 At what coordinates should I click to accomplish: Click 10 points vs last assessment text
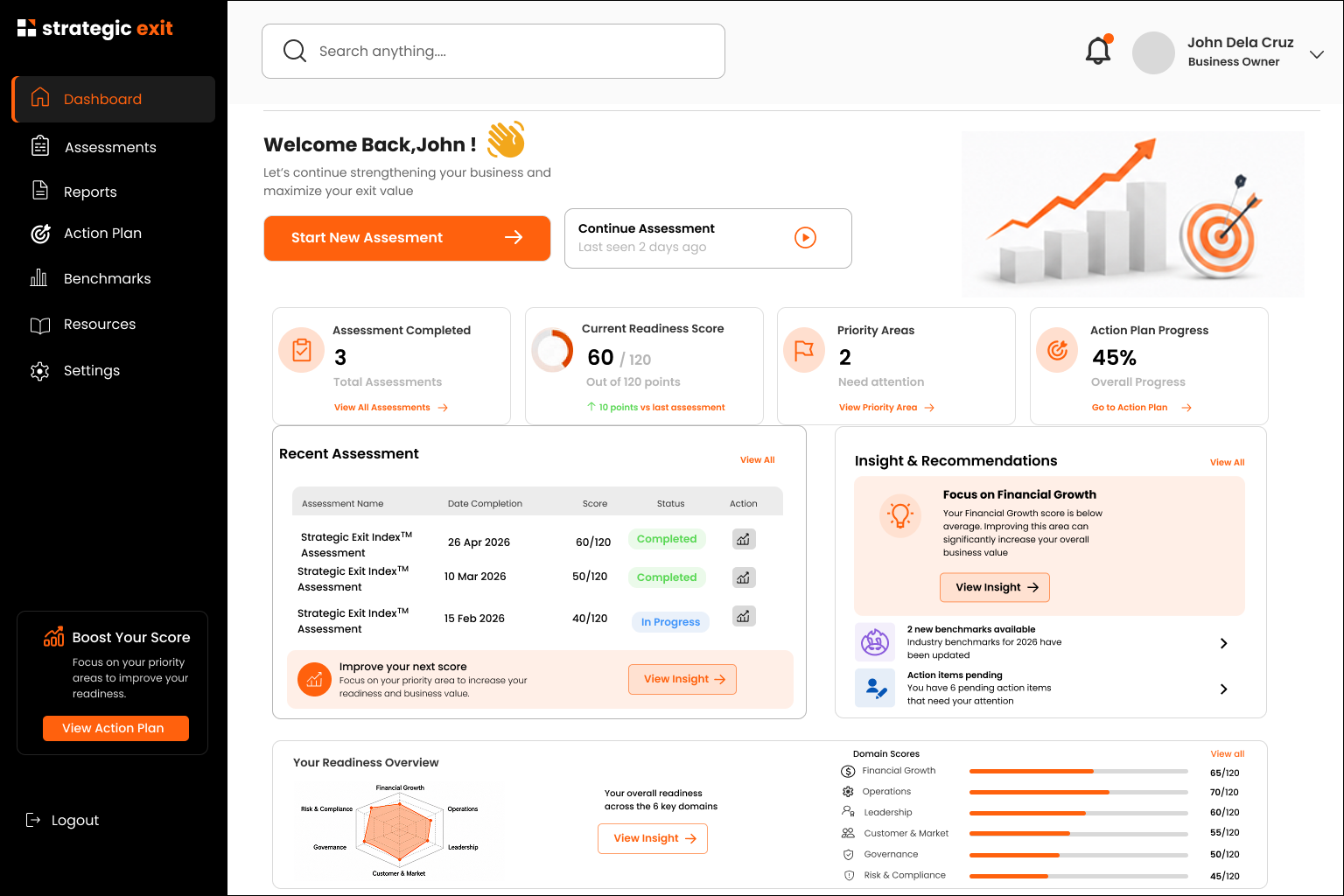coord(656,407)
